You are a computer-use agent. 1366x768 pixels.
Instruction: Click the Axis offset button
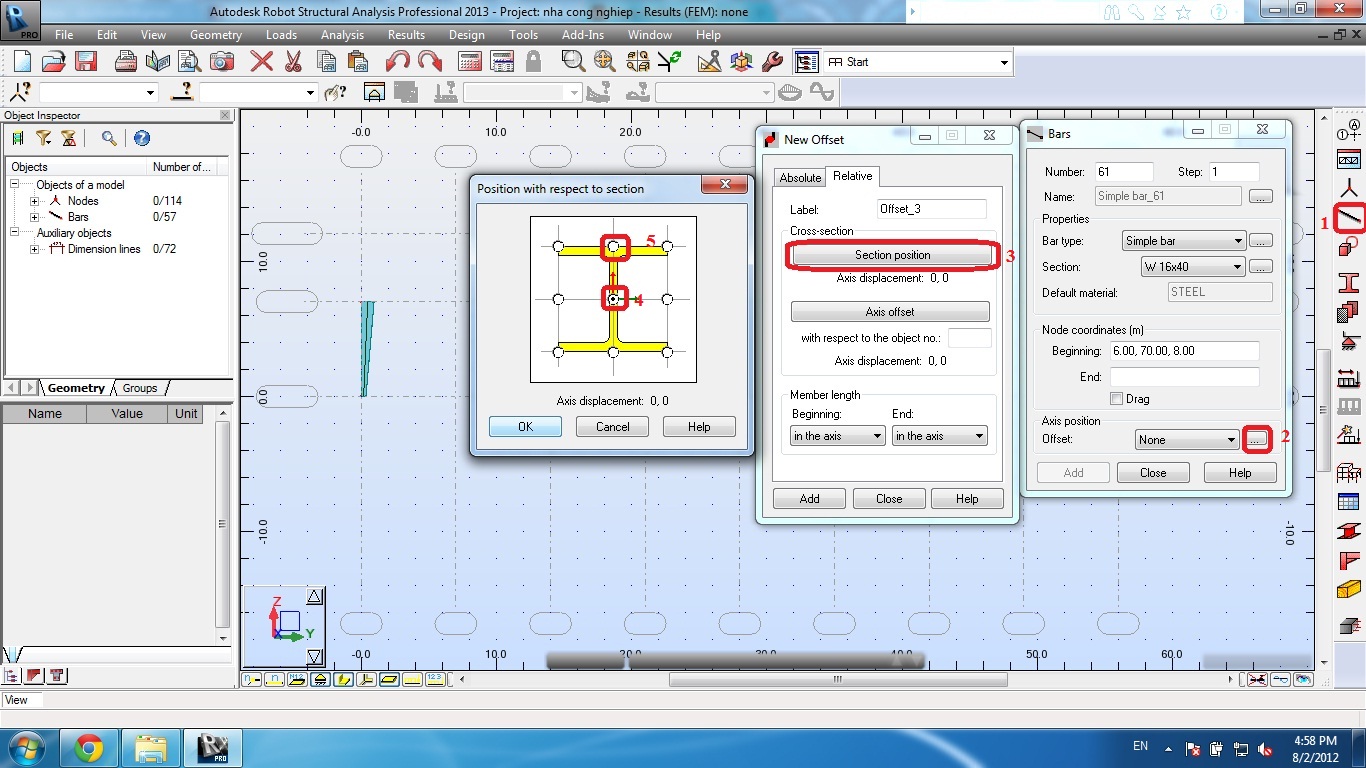tap(890, 312)
